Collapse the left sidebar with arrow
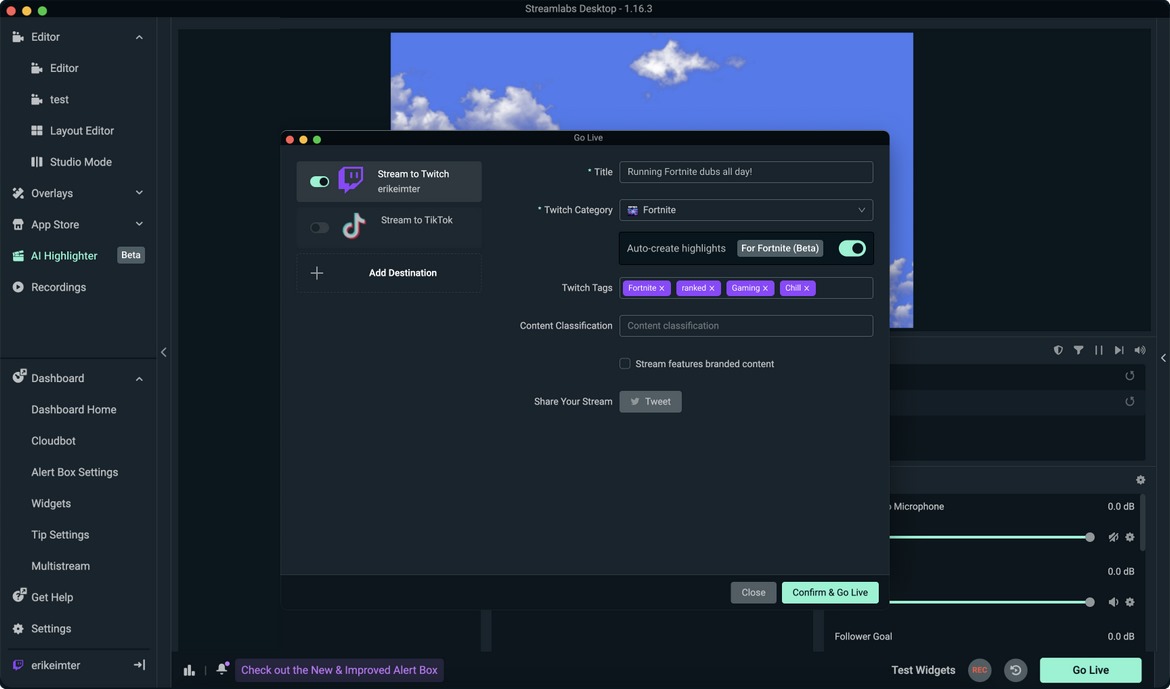Viewport: 1170px width, 689px height. [x=163, y=352]
